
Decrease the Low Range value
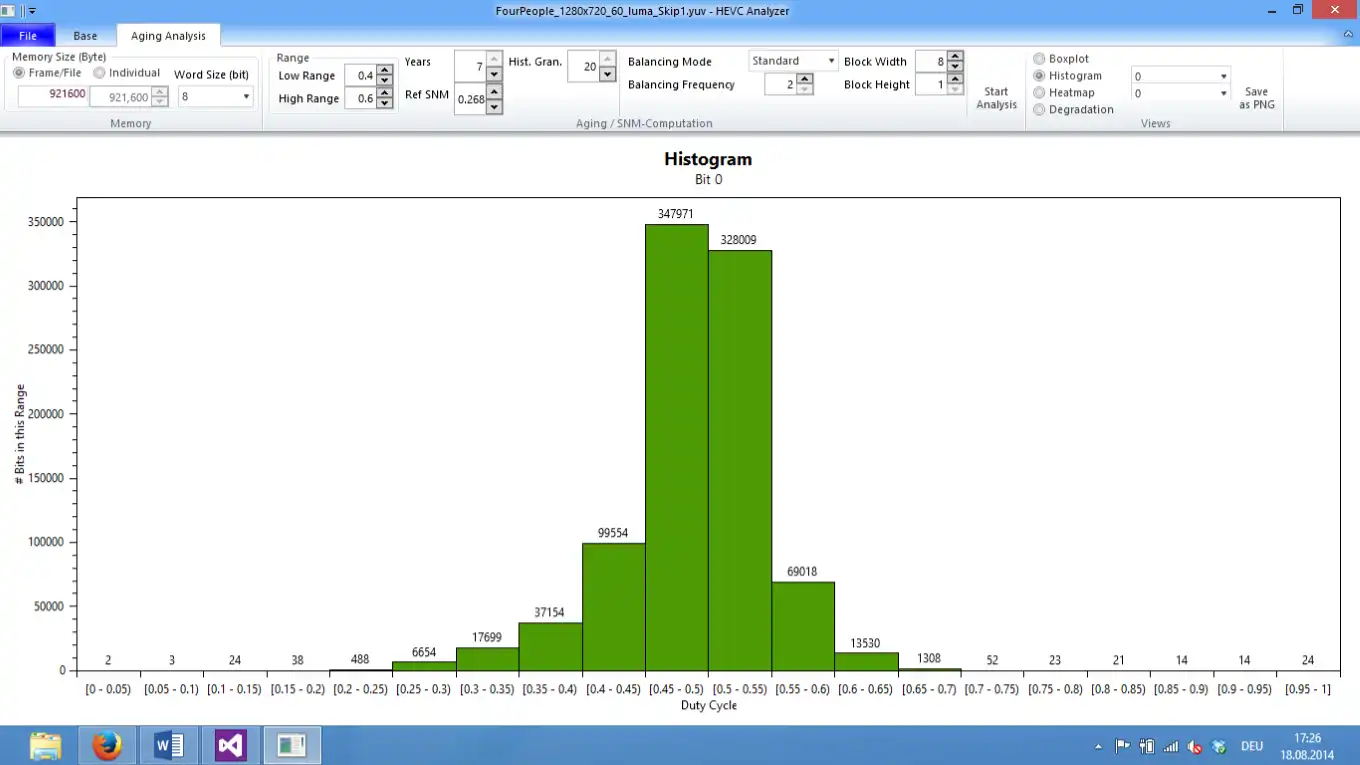384,81
